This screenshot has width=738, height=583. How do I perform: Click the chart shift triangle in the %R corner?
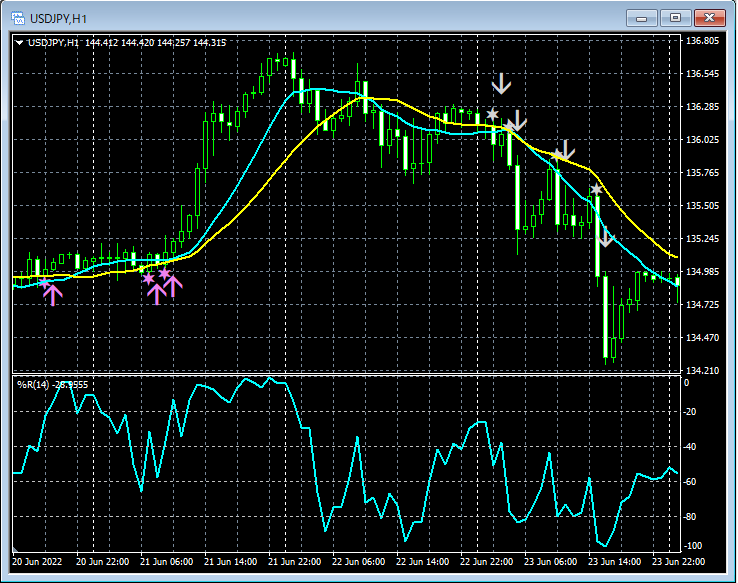click(x=16, y=549)
